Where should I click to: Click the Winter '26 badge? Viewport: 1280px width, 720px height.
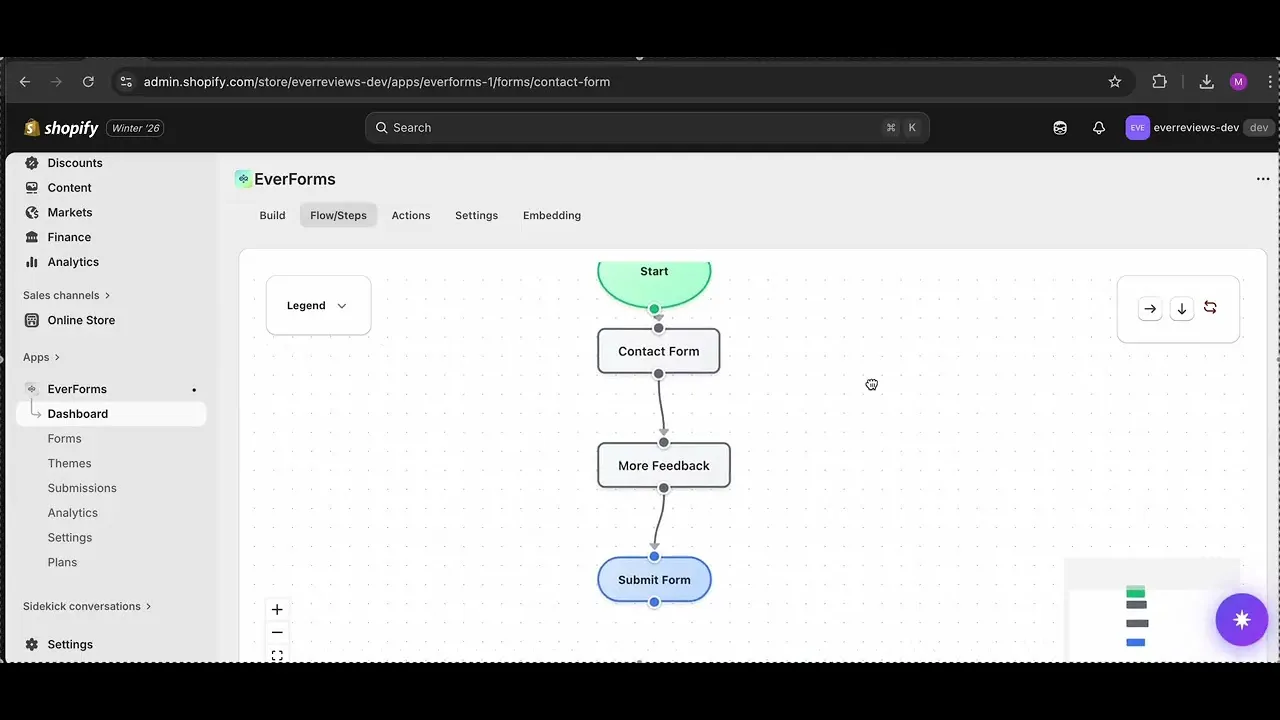coord(136,128)
